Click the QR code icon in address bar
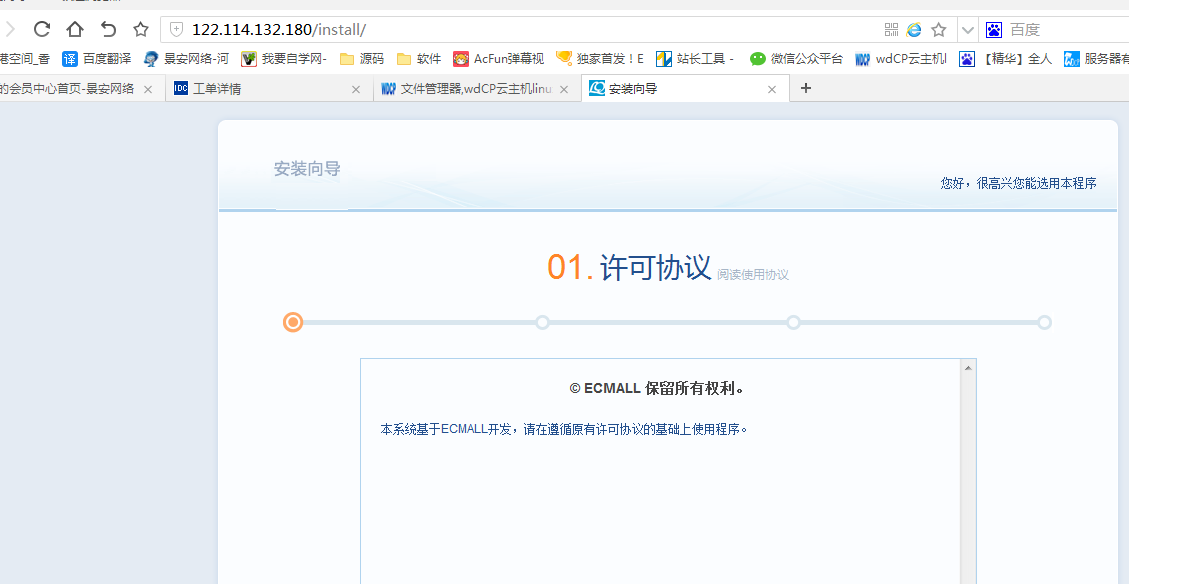 click(x=891, y=30)
